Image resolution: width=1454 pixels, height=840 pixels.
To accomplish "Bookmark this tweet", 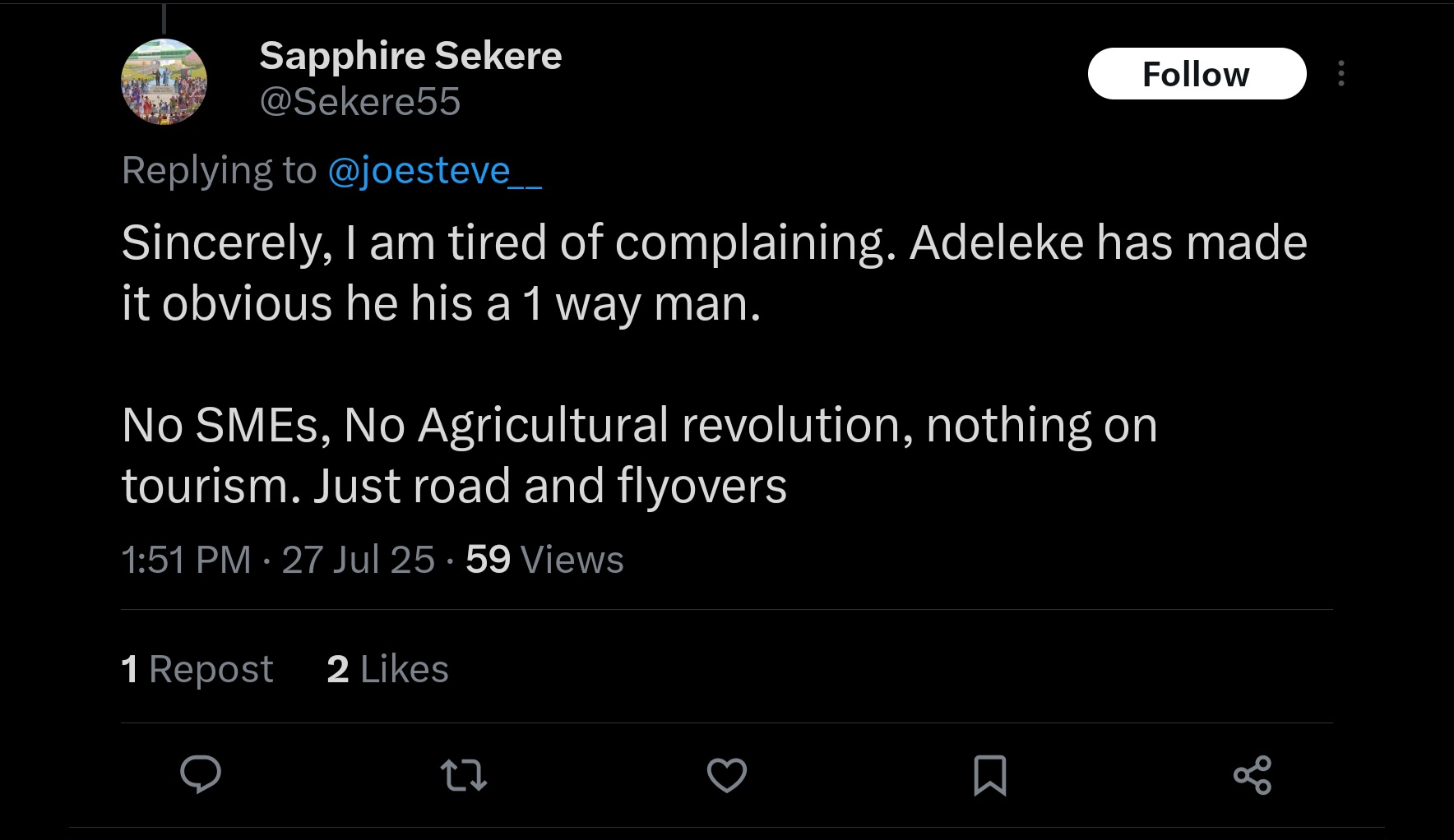I will [989, 775].
